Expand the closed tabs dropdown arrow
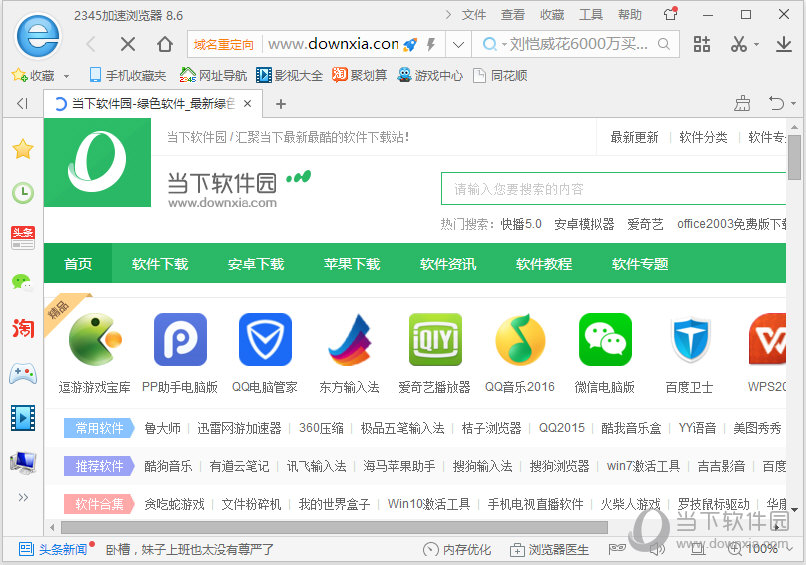Image resolution: width=806 pixels, height=565 pixels. point(793,104)
